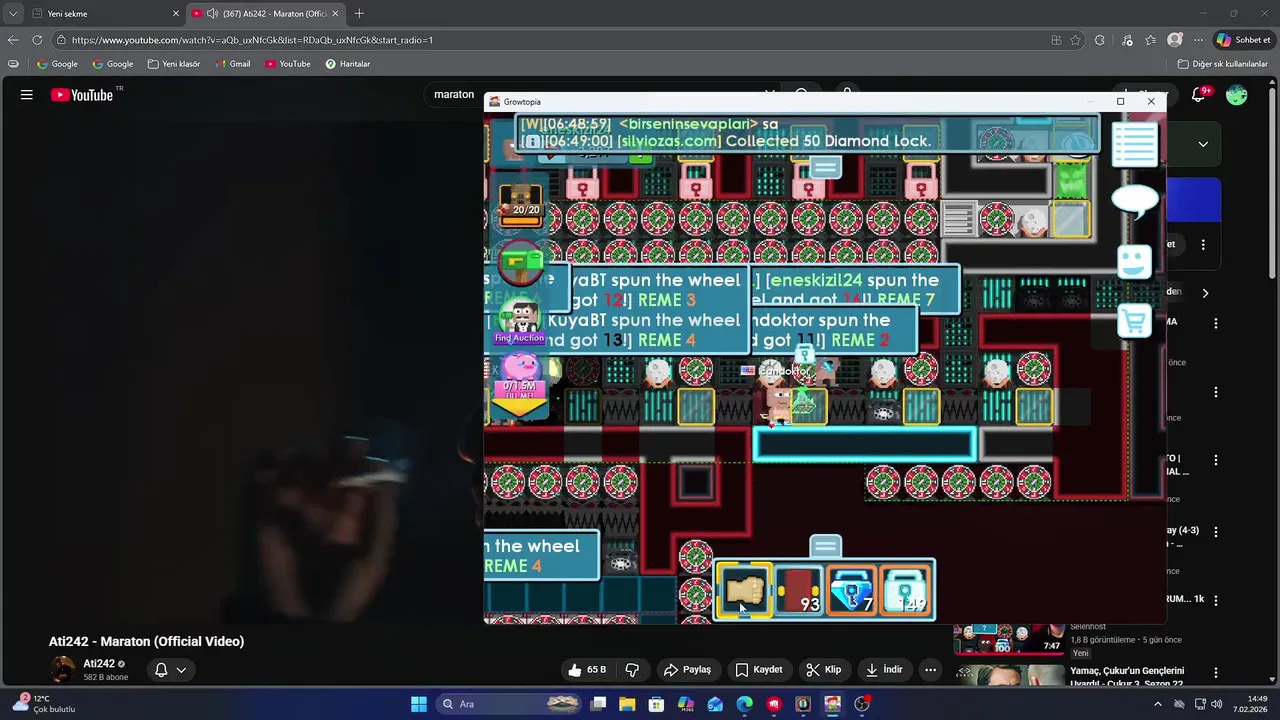The width and height of the screenshot is (1280, 720).
Task: Click the İndir download button
Action: [x=884, y=670]
